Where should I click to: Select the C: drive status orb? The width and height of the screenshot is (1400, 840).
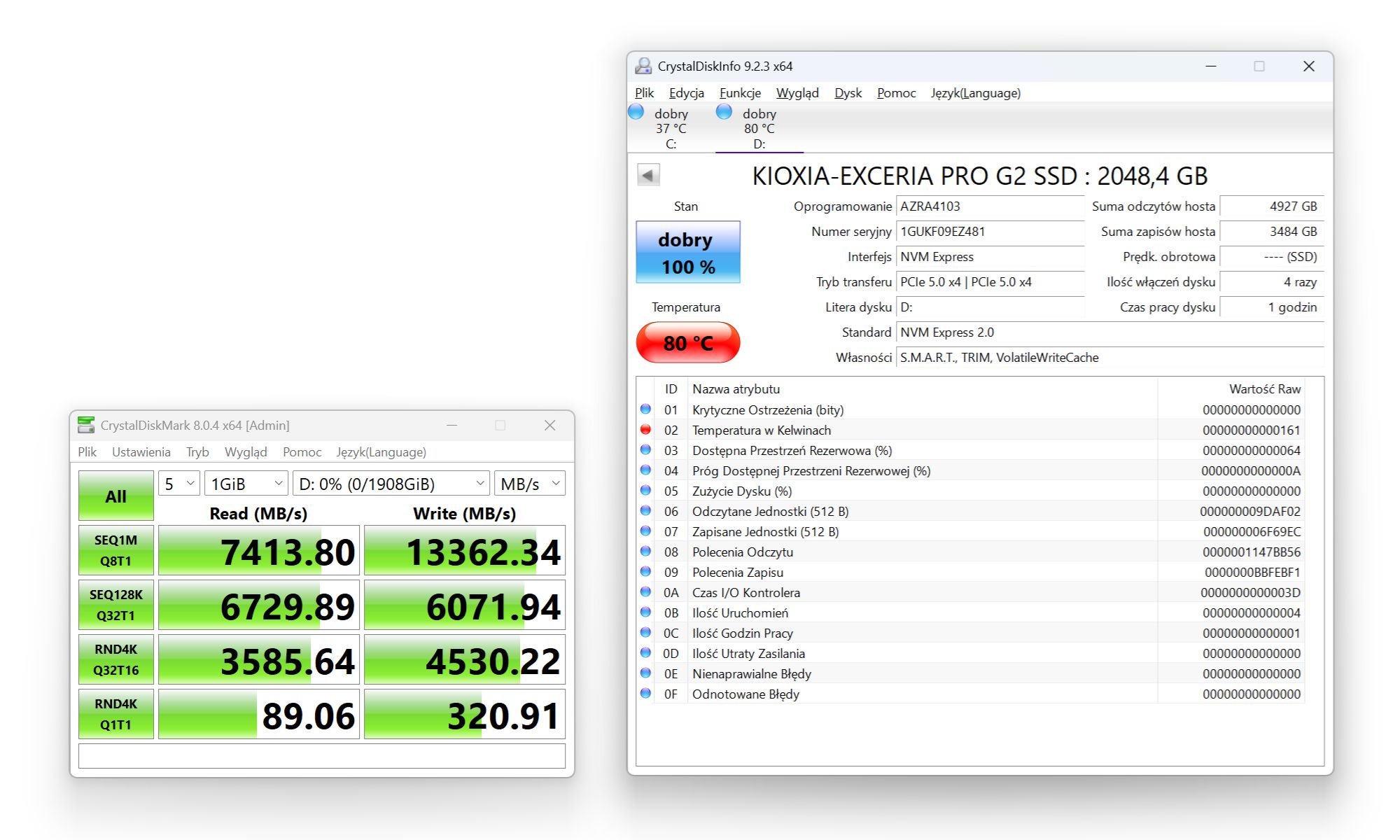click(x=636, y=112)
